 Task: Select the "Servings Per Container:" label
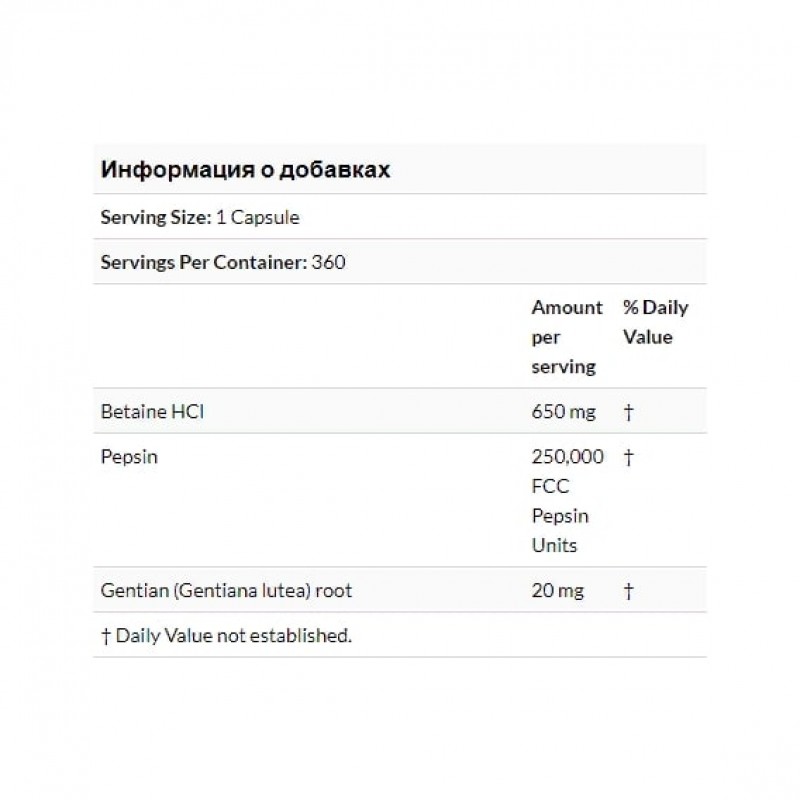click(x=204, y=262)
